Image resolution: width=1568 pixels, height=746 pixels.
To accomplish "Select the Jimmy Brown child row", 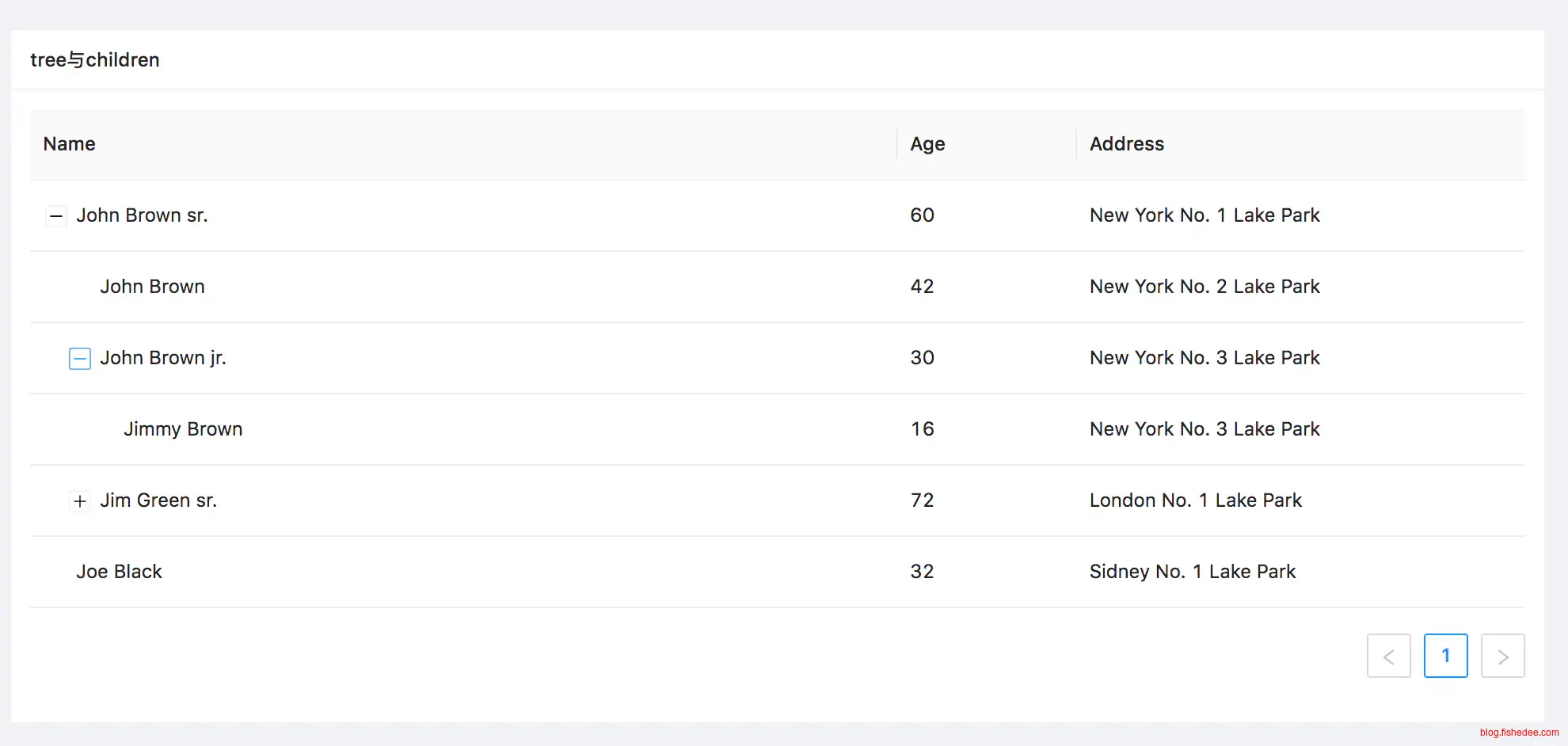I will tap(183, 429).
